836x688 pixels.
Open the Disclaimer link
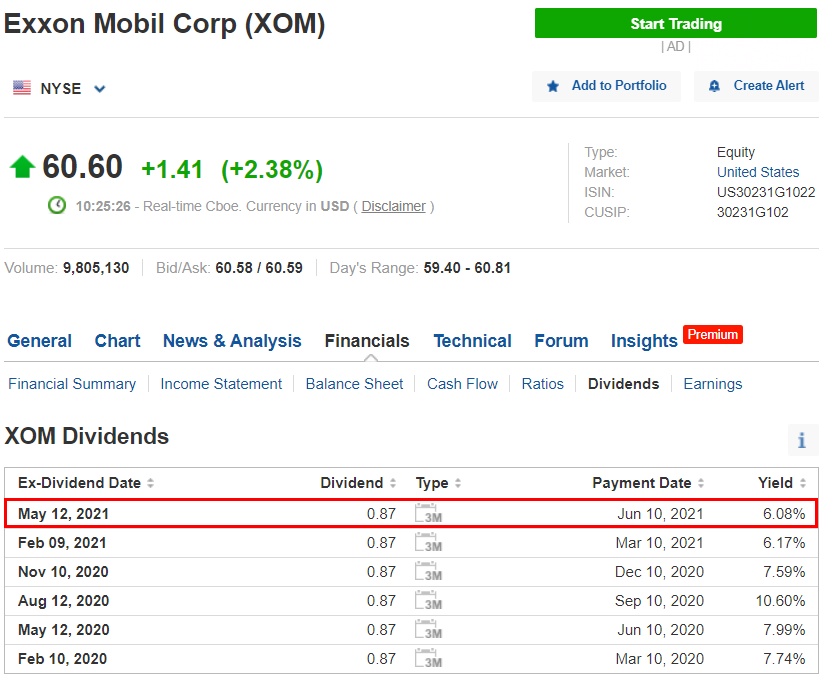(x=393, y=206)
